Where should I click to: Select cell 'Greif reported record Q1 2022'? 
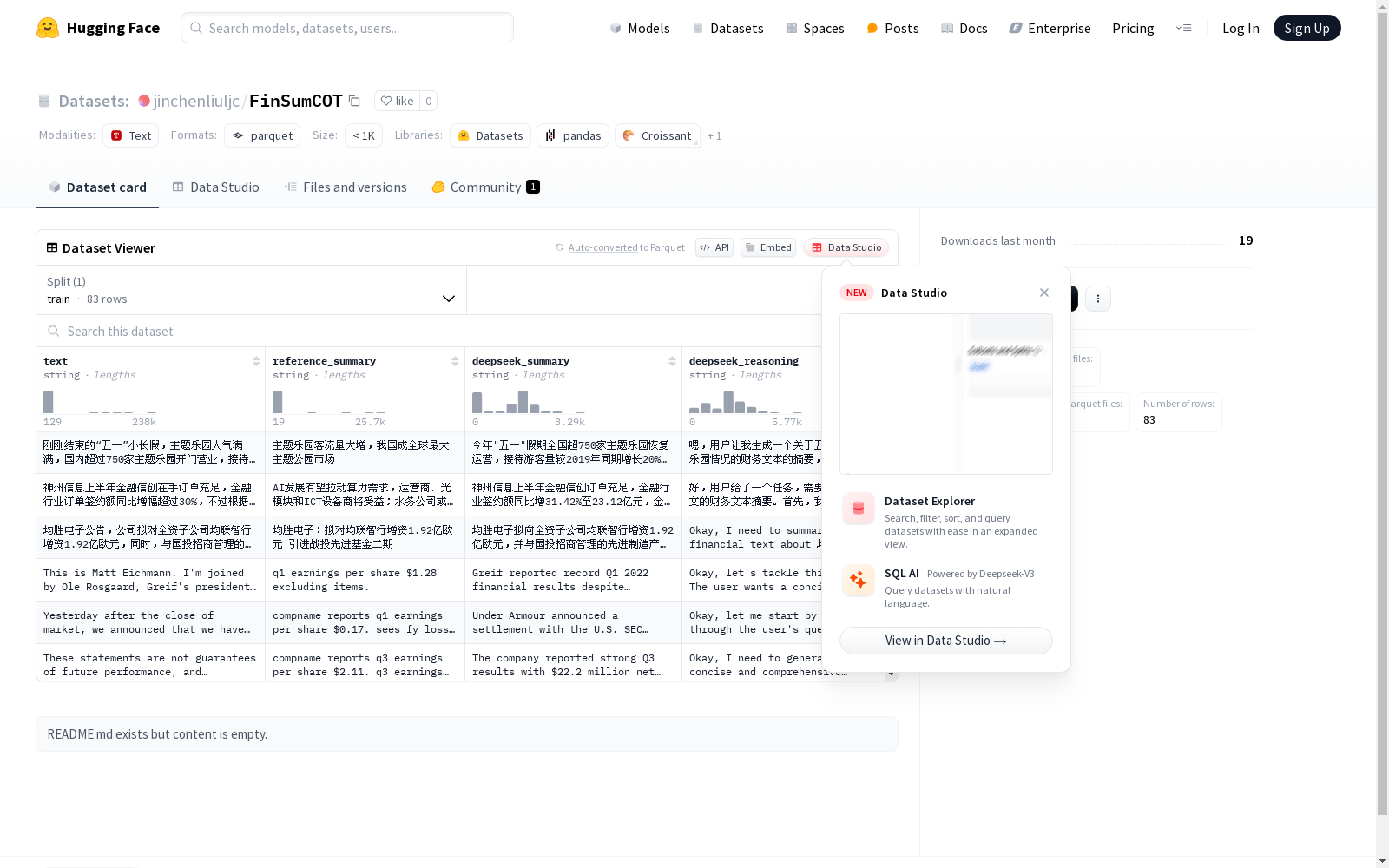[x=573, y=580]
